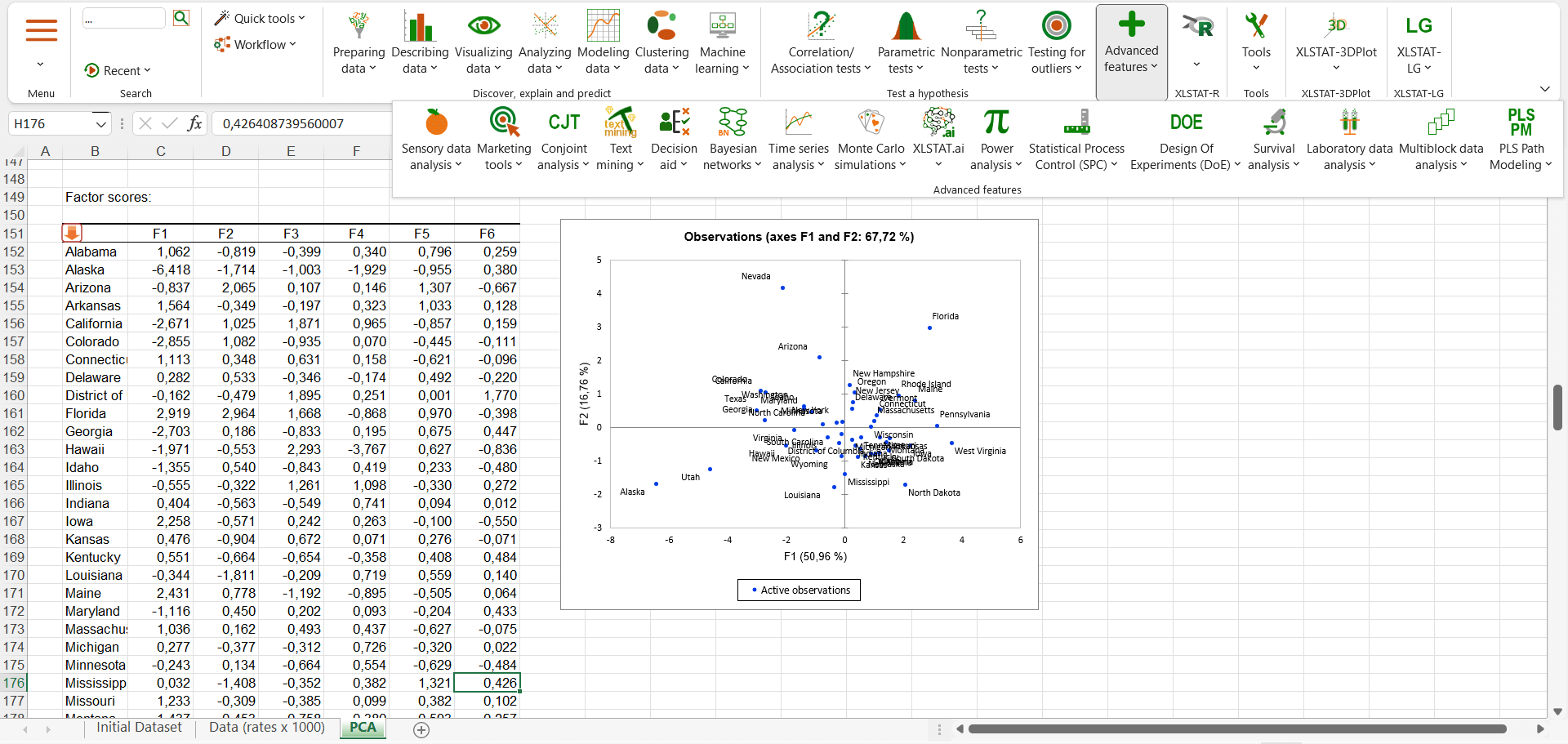This screenshot has height=744, width=1568.
Task: Open Correlation/Association tests menu
Action: pos(821,44)
